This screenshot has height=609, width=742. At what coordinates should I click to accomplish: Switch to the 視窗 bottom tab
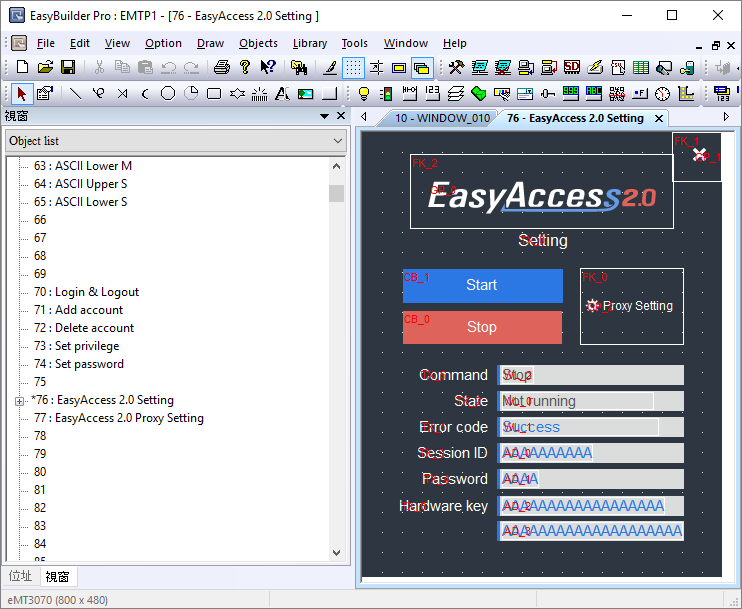click(57, 576)
